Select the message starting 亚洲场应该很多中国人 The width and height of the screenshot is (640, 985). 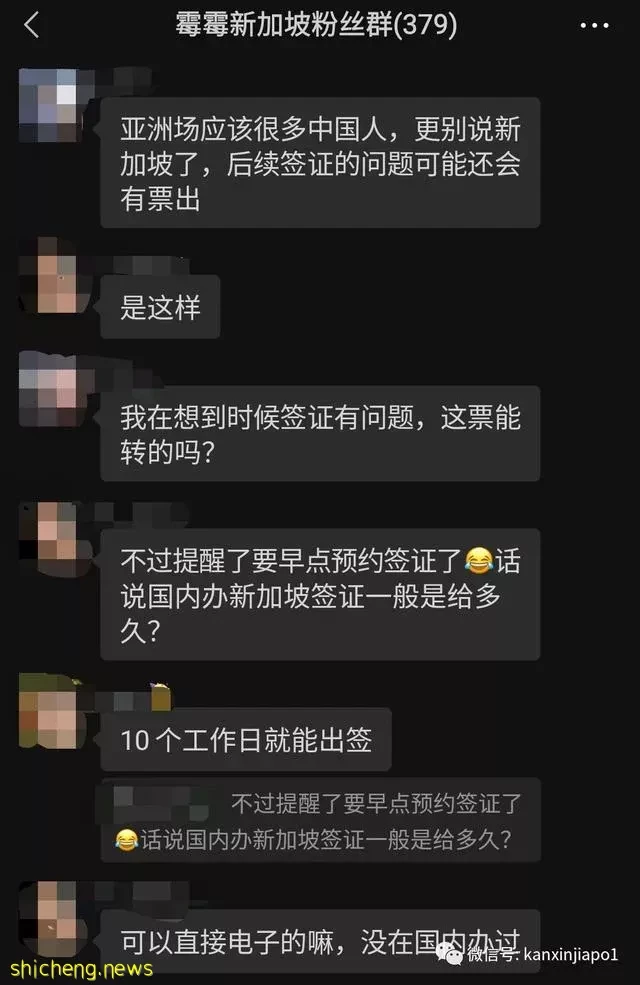320,163
